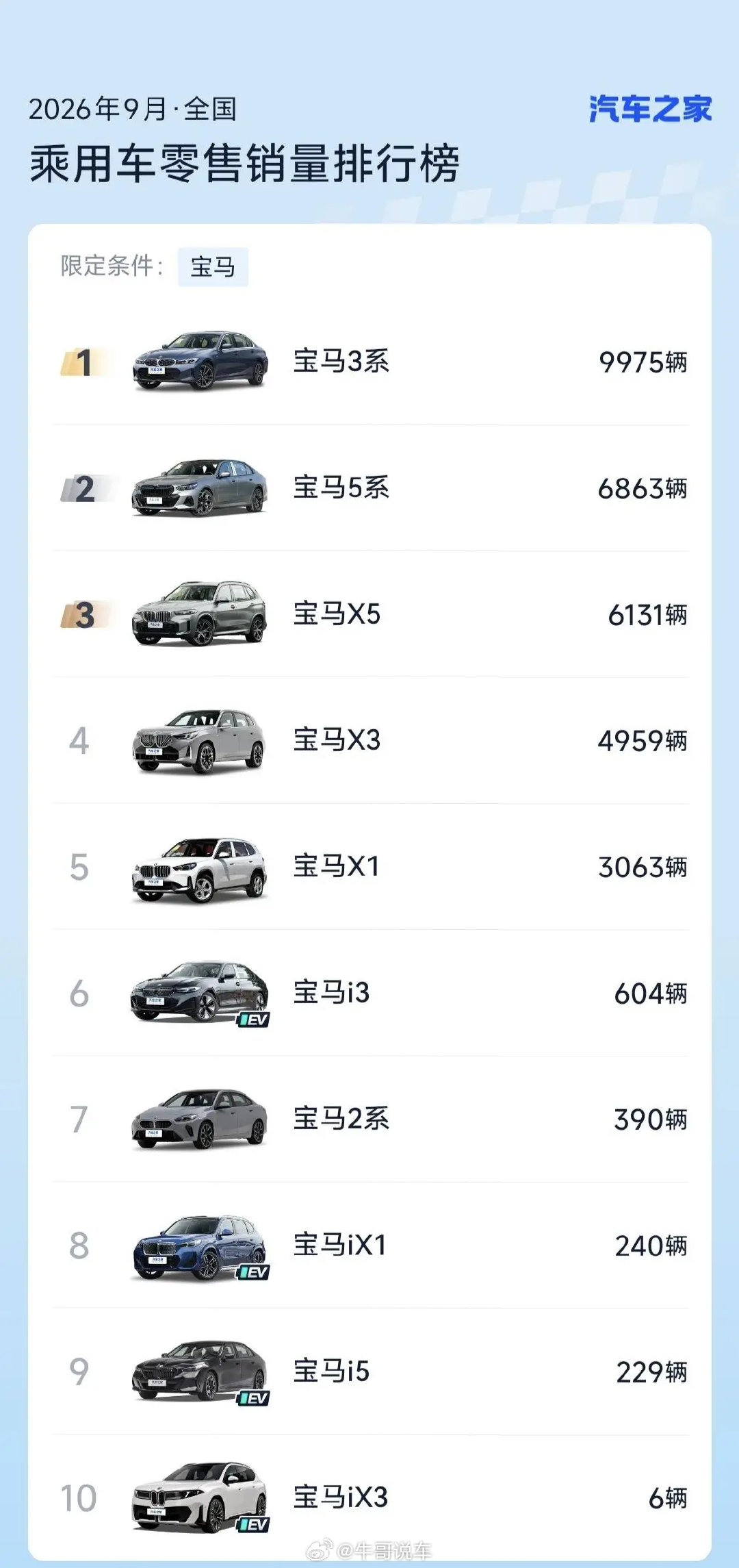Click the 2026年9月·全国 date label
This screenshot has height=1568, width=739.
132,109
